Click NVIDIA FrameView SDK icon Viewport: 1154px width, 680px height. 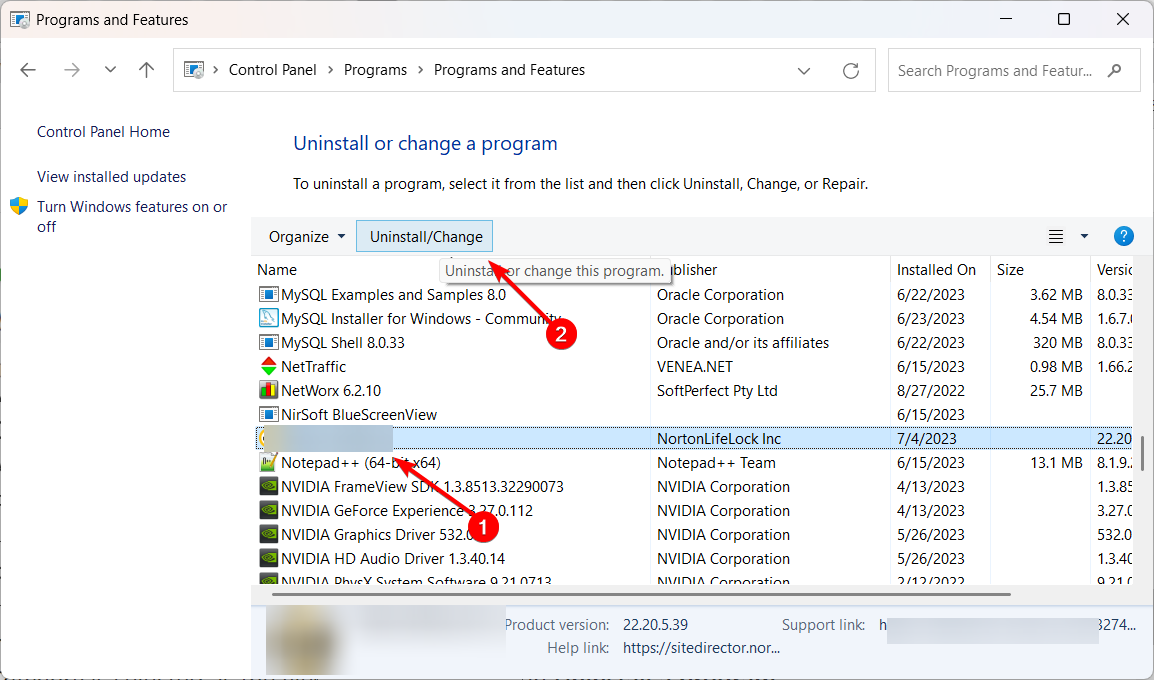point(269,486)
